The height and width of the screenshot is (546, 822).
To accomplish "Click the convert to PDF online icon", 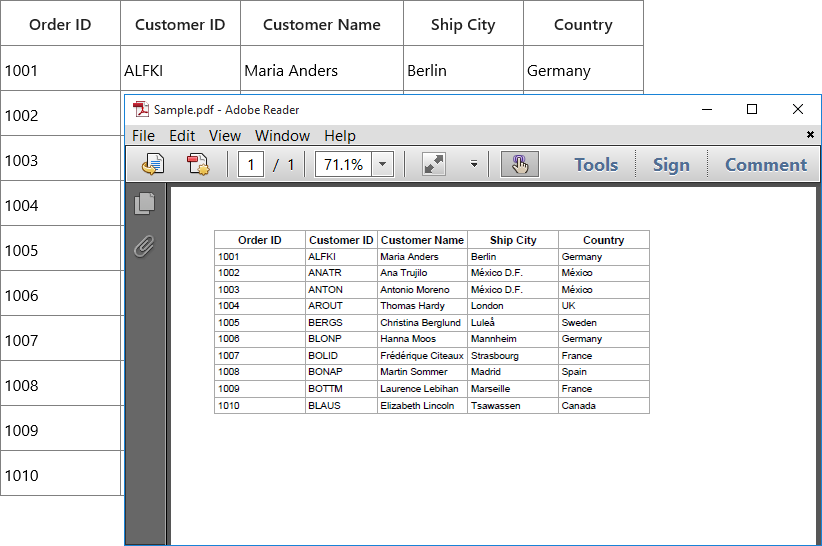I will point(153,165).
